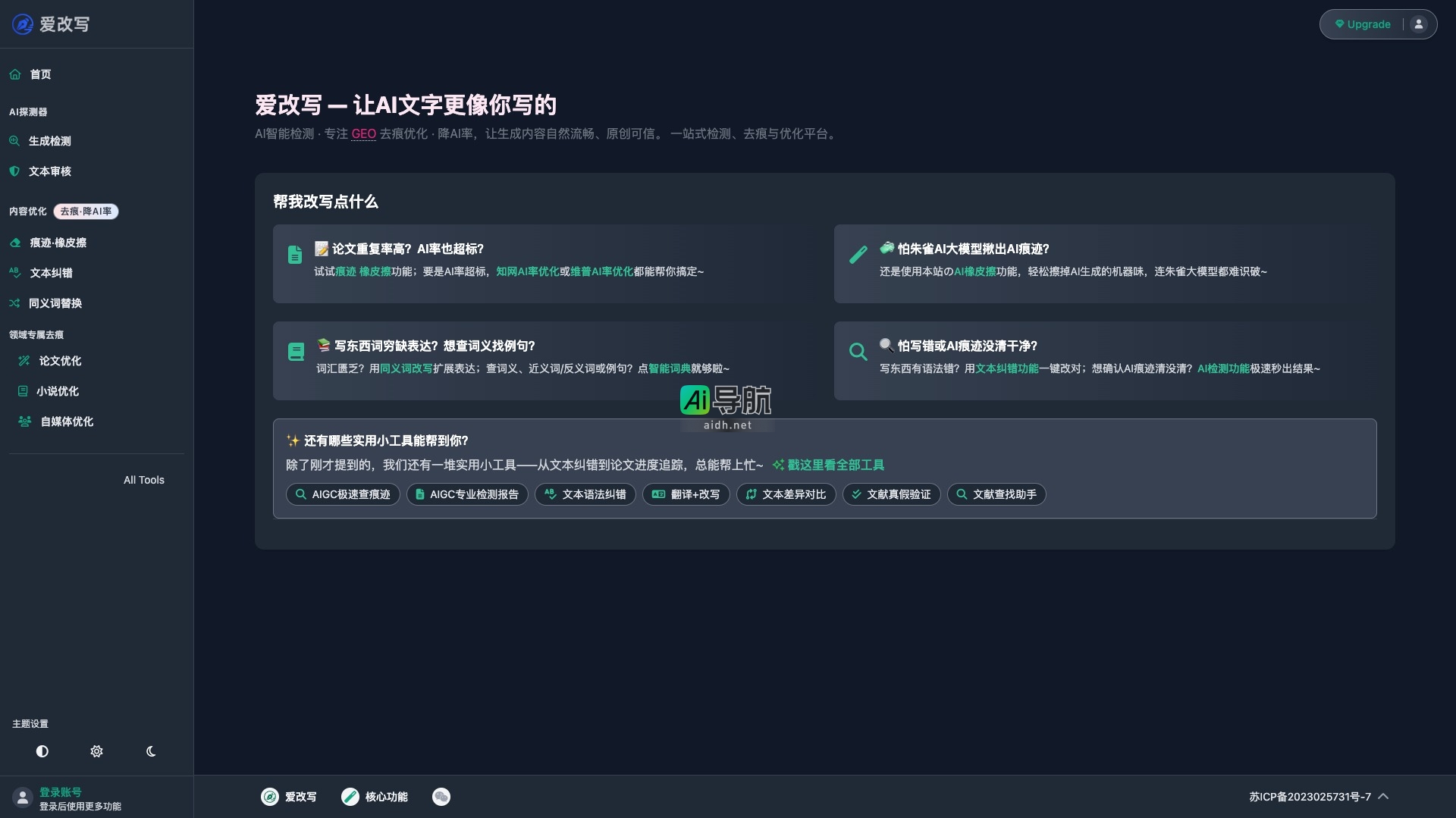Click the 核心功能 pen icon in footer

tap(350, 797)
